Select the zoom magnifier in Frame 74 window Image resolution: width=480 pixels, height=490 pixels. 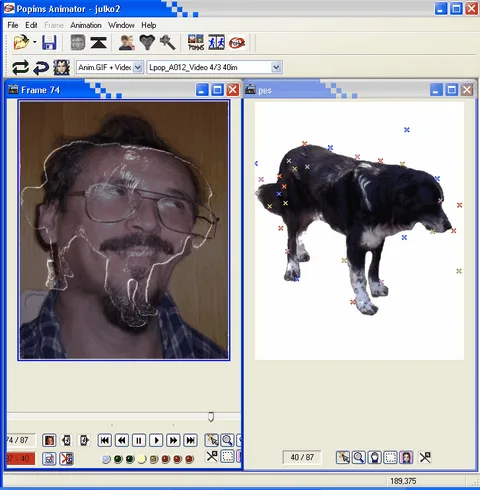click(227, 440)
